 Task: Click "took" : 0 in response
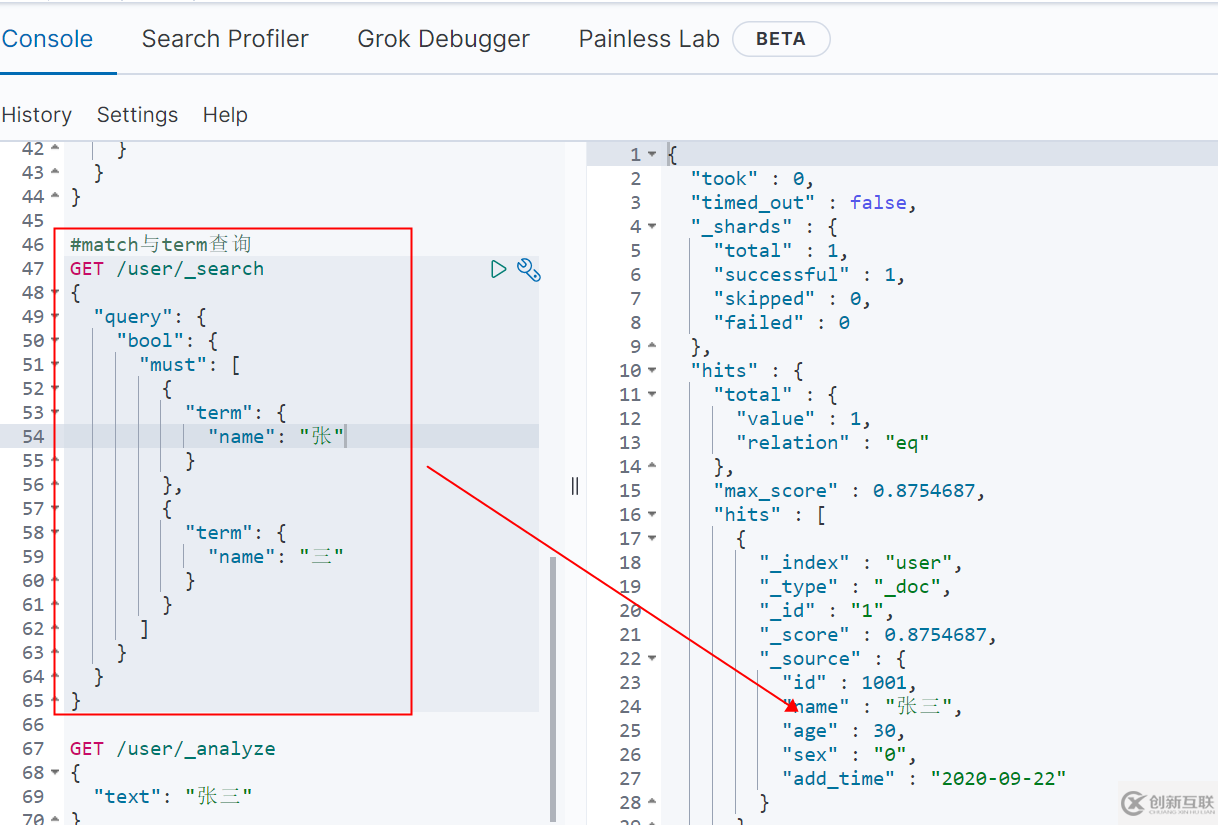coord(752,179)
